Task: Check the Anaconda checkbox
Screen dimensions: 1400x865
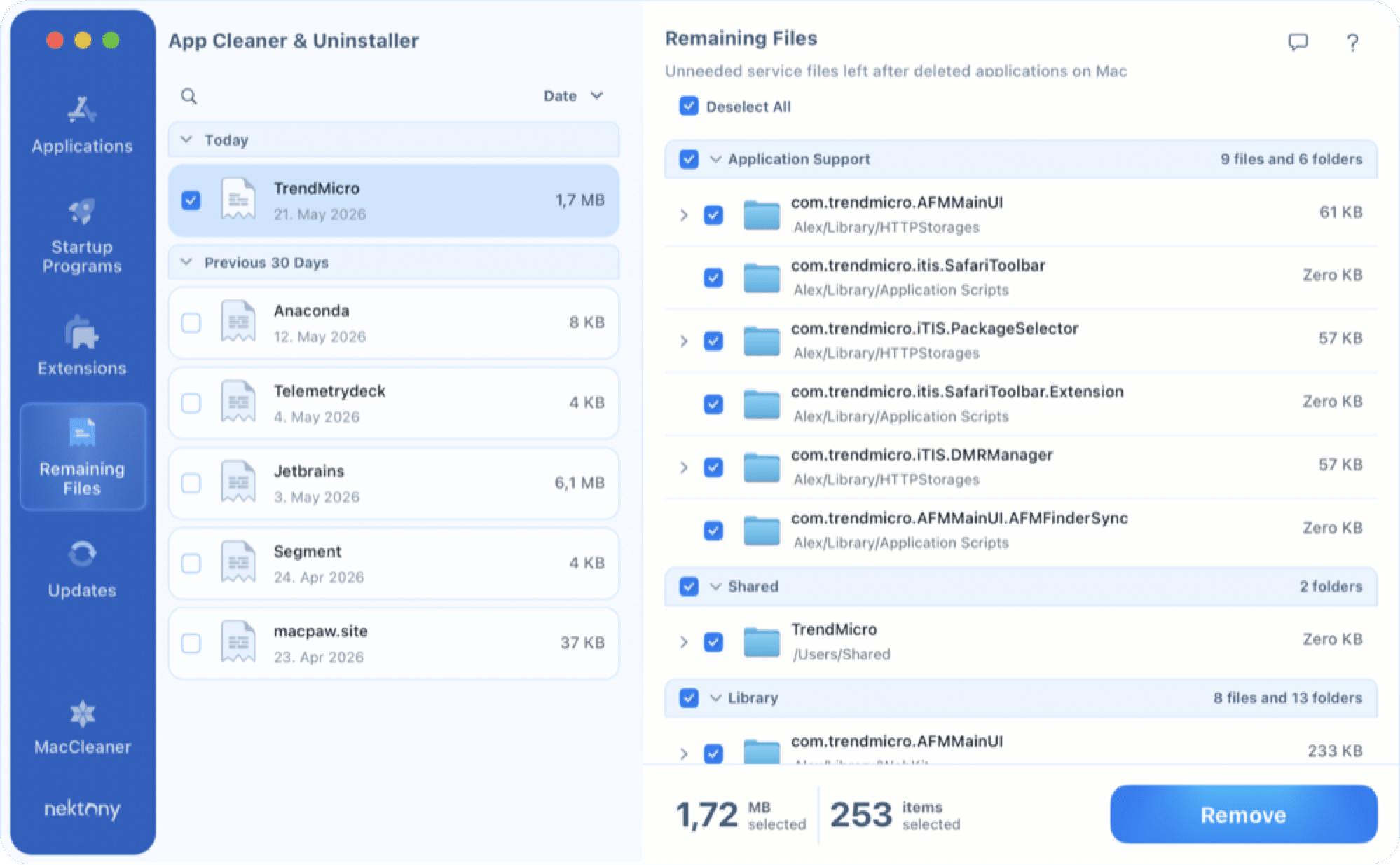Action: [191, 322]
